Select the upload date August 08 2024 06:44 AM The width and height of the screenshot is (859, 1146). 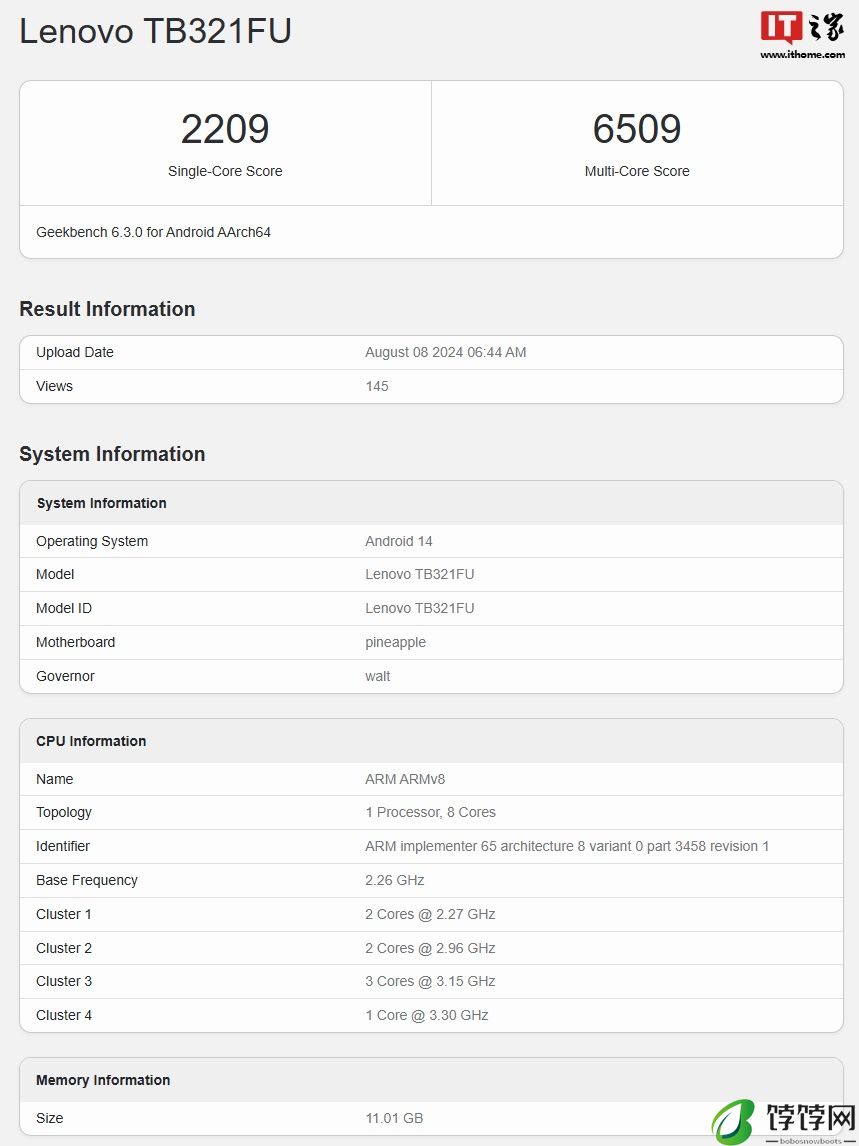[x=446, y=352]
